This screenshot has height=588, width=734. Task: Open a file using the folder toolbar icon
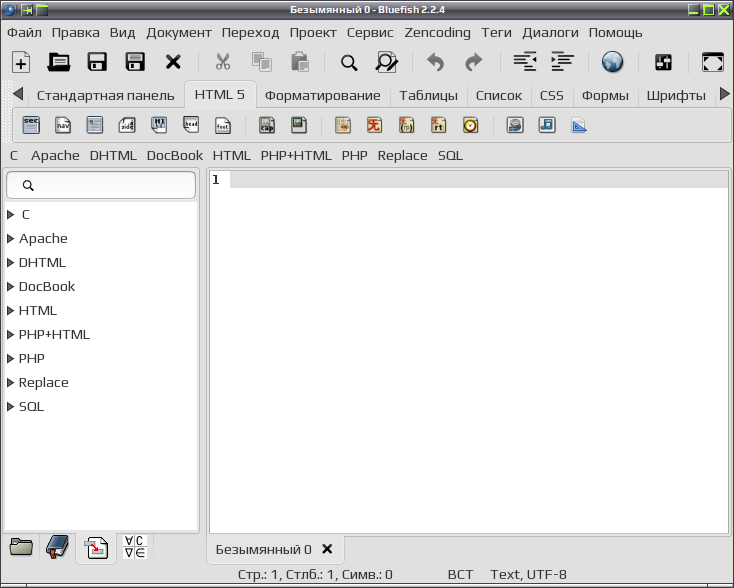pyautogui.click(x=59, y=62)
